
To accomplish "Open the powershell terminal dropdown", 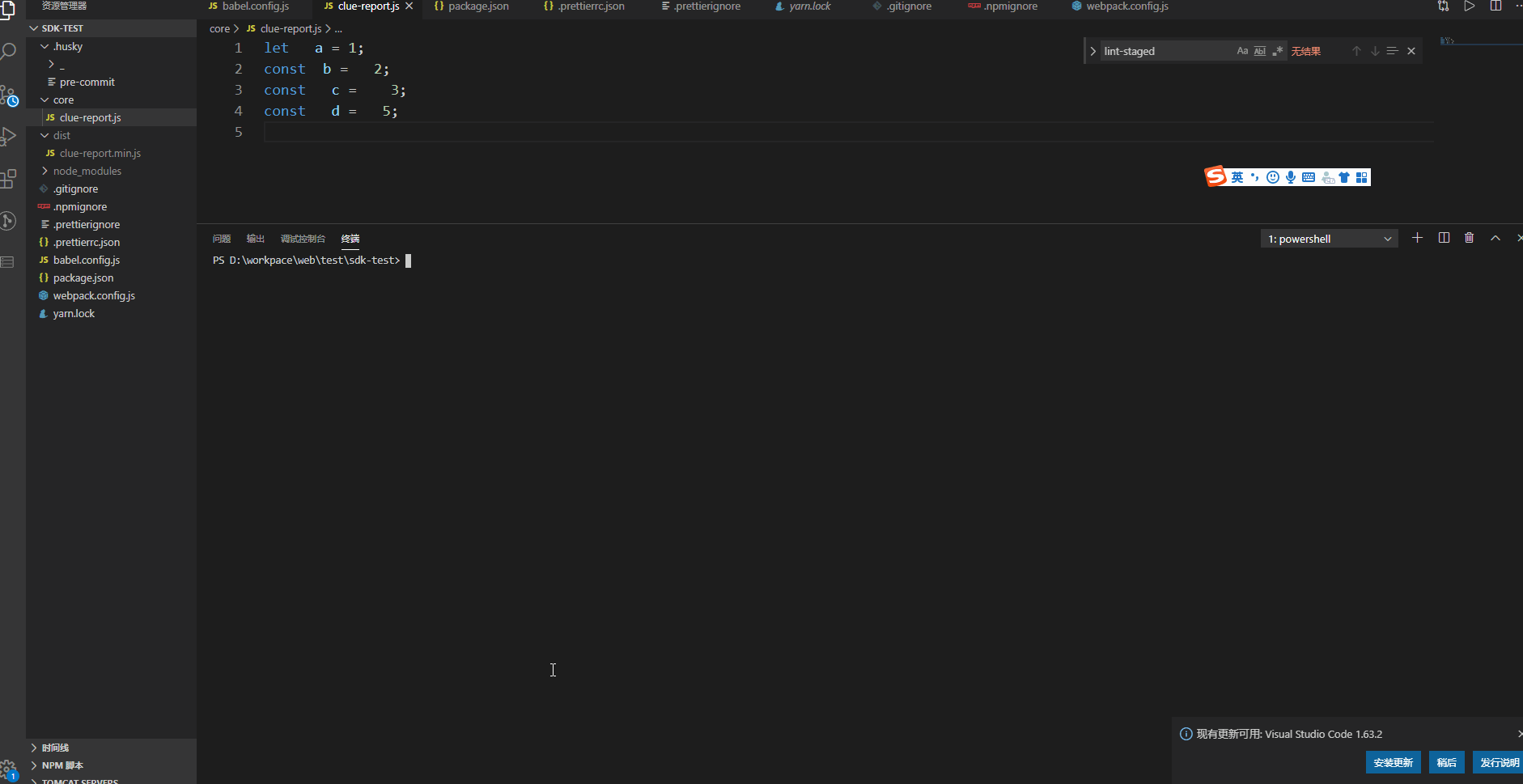I will point(1330,239).
